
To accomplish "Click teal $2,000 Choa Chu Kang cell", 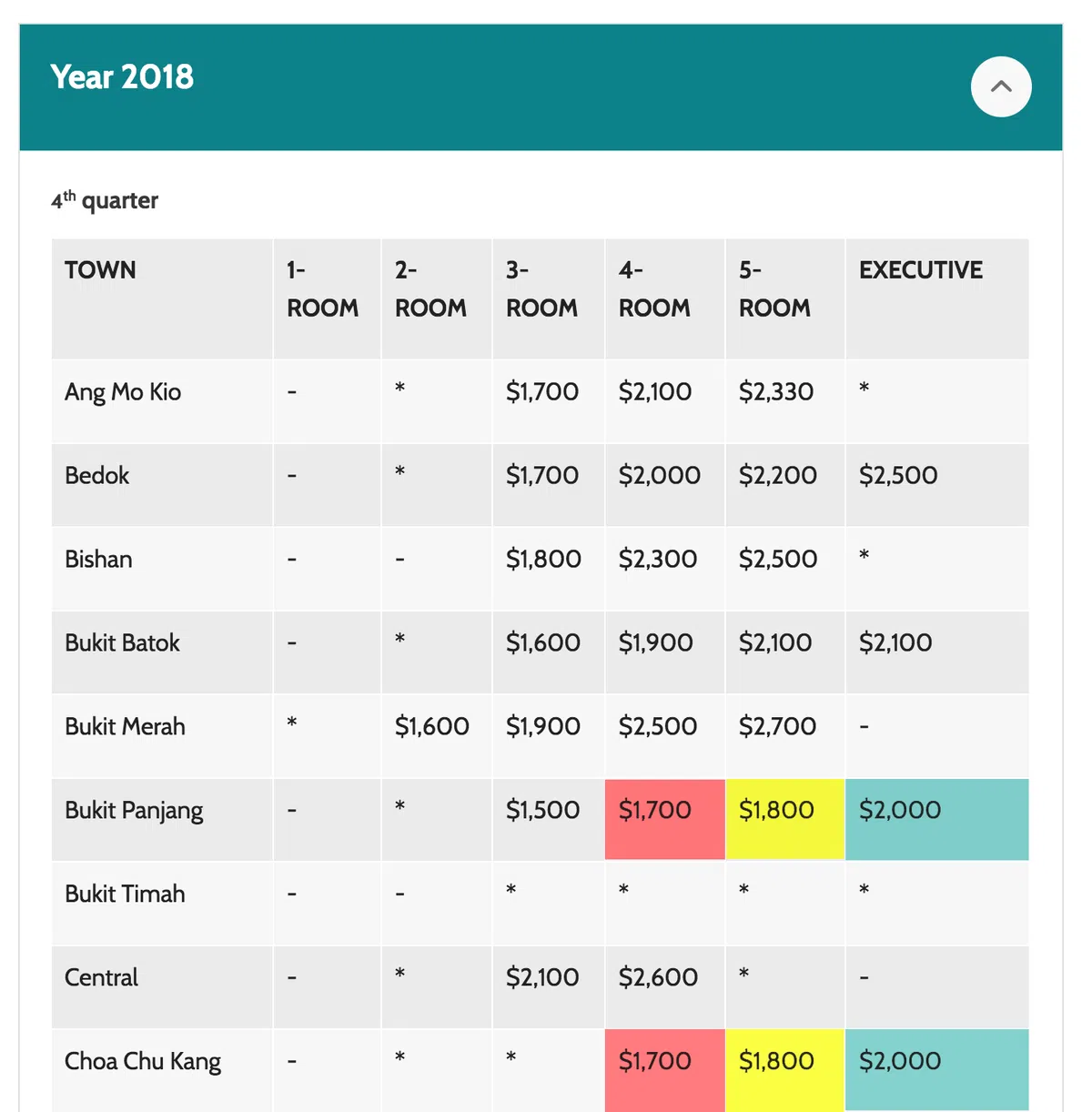I will point(900,1061).
